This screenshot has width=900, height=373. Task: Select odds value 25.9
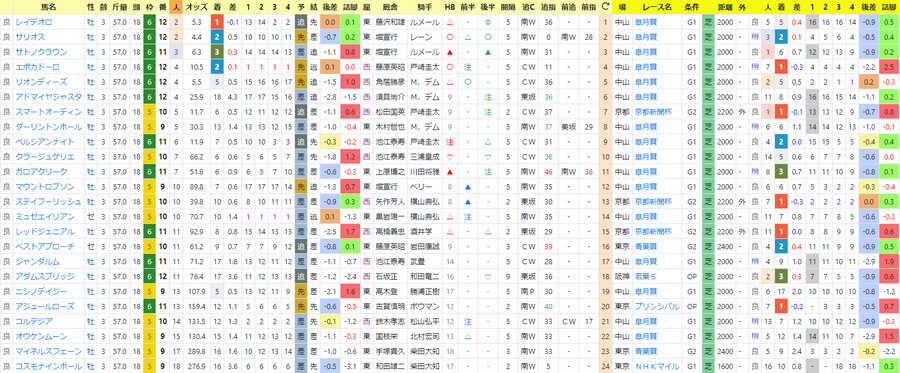coord(197,96)
